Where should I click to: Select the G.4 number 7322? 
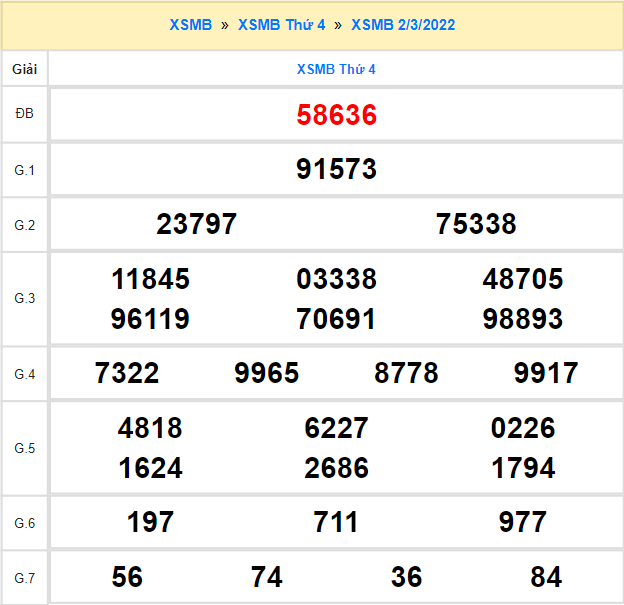[127, 374]
